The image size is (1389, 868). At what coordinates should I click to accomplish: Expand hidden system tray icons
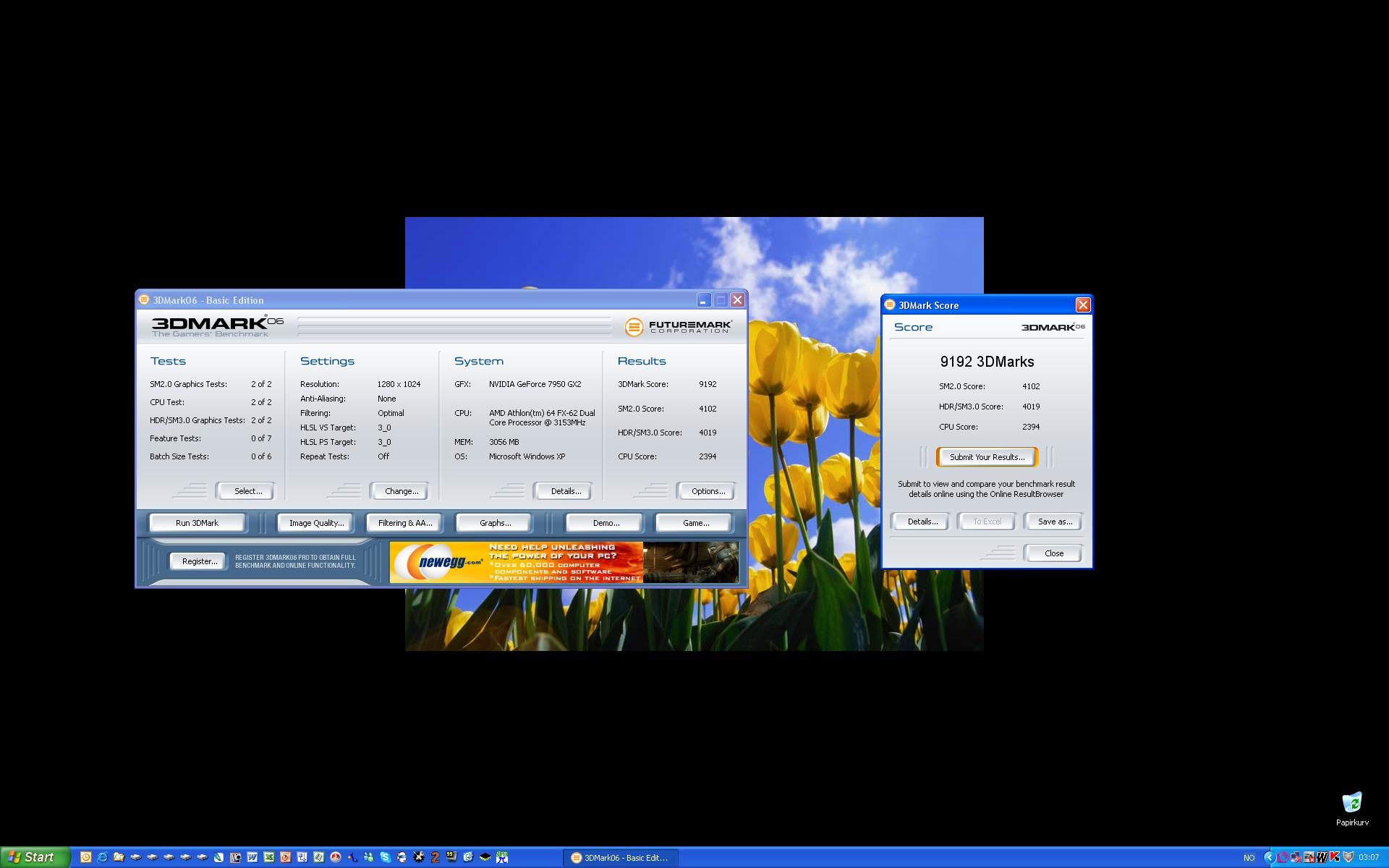tap(1270, 857)
